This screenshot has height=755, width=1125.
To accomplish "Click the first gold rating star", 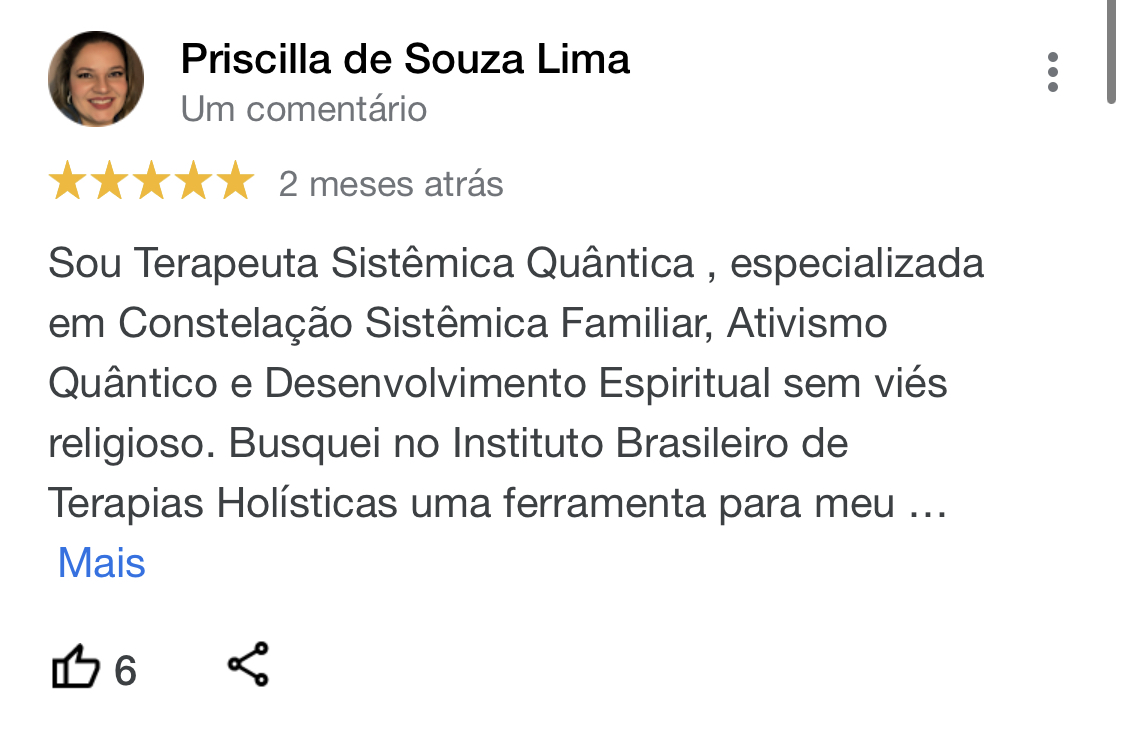I will (x=67, y=183).
